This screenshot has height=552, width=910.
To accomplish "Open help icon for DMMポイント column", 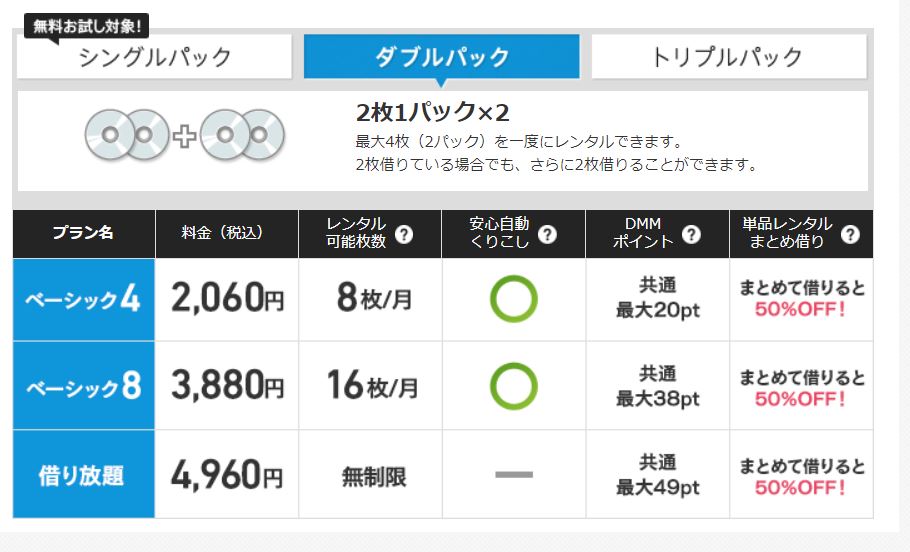I will point(691,234).
